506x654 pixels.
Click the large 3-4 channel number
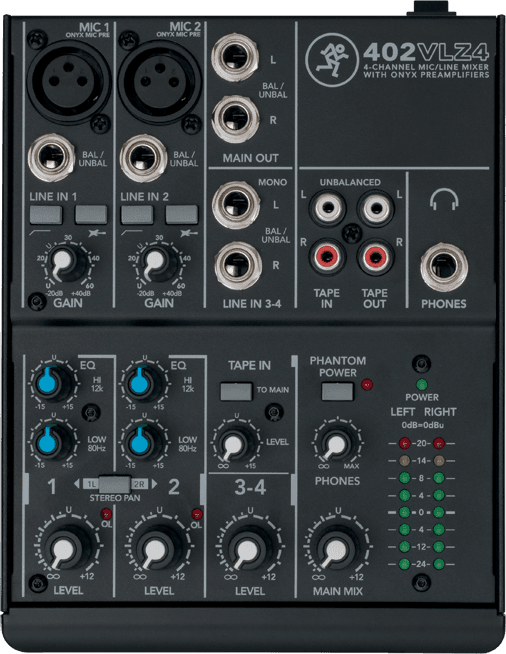pyautogui.click(x=250, y=487)
